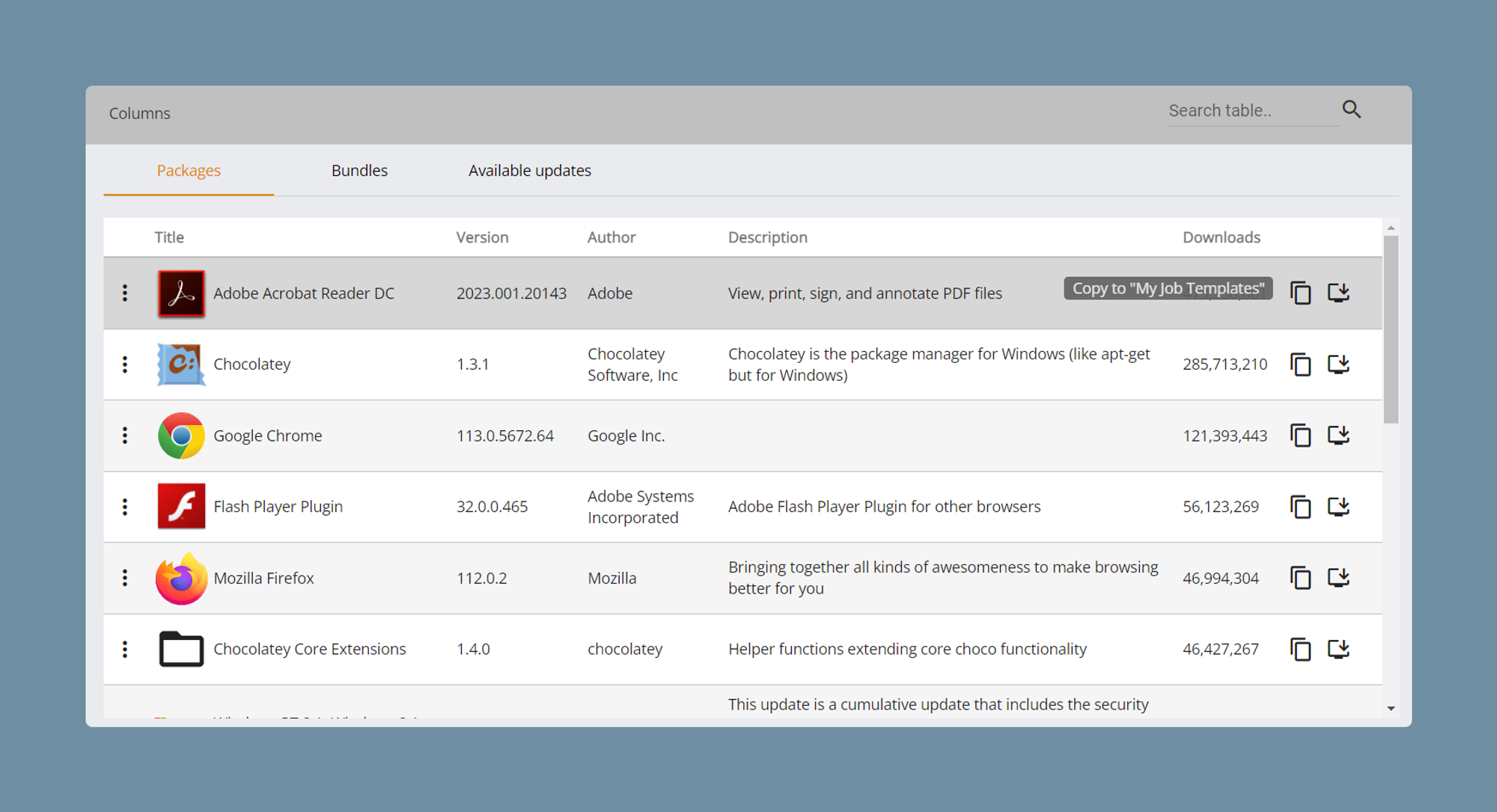Select the Adobe Acrobat Reader DC title

(x=304, y=293)
